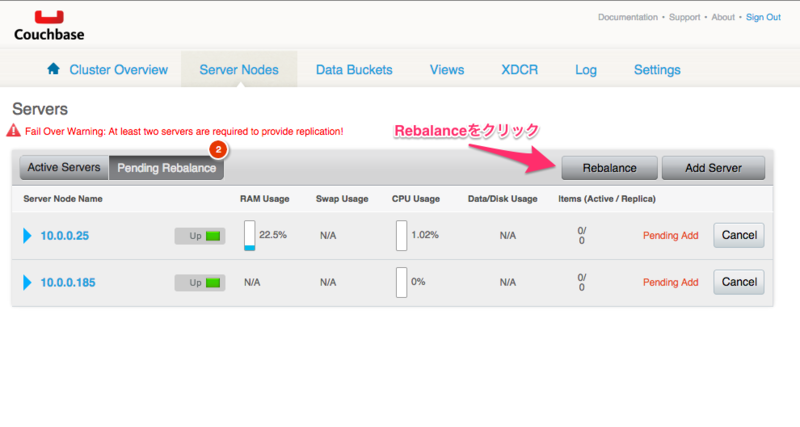Screen dimensions: 800x427
Task: Click the green Up status indicator for 10.0.0.185
Action: (x=213, y=283)
